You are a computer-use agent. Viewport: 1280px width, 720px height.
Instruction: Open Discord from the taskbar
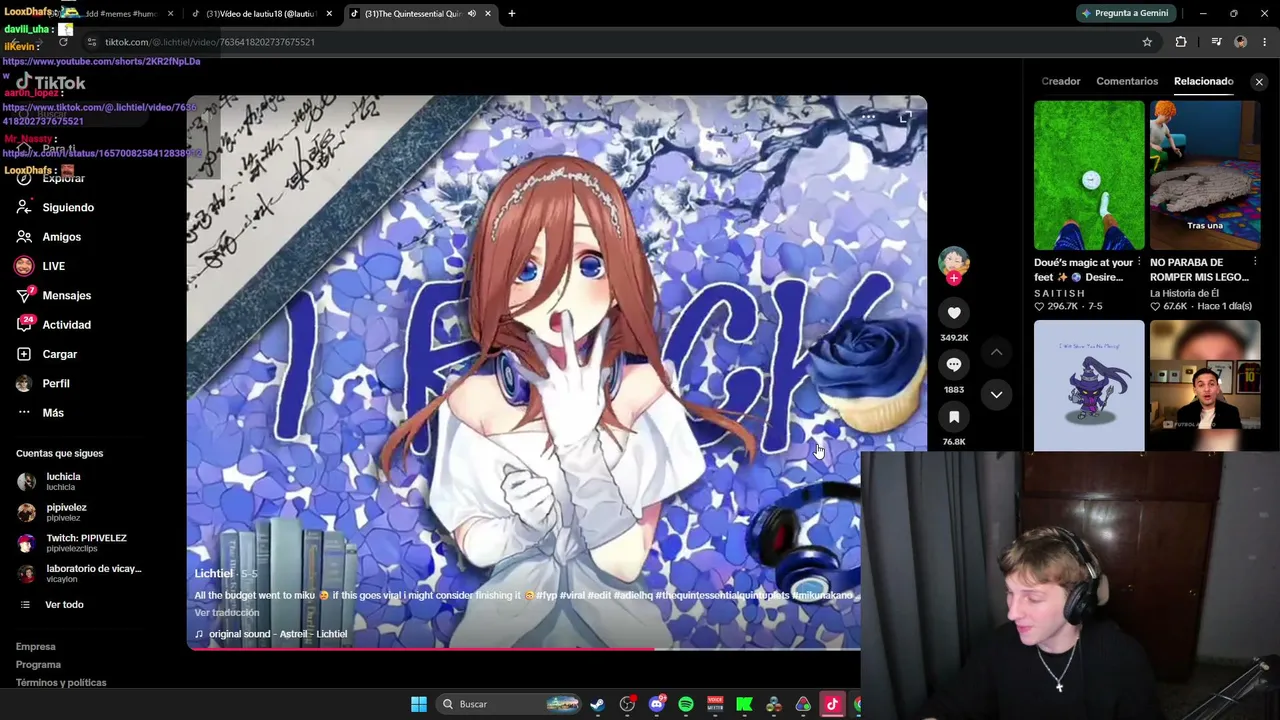coord(657,704)
